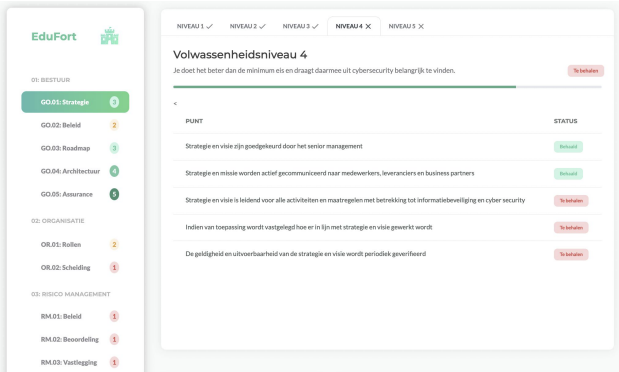Screen dimensions: 619x372
Task: Select row 'De geldigheid en uitvoerbaarheid van de strategie'
Action: [x=387, y=254]
